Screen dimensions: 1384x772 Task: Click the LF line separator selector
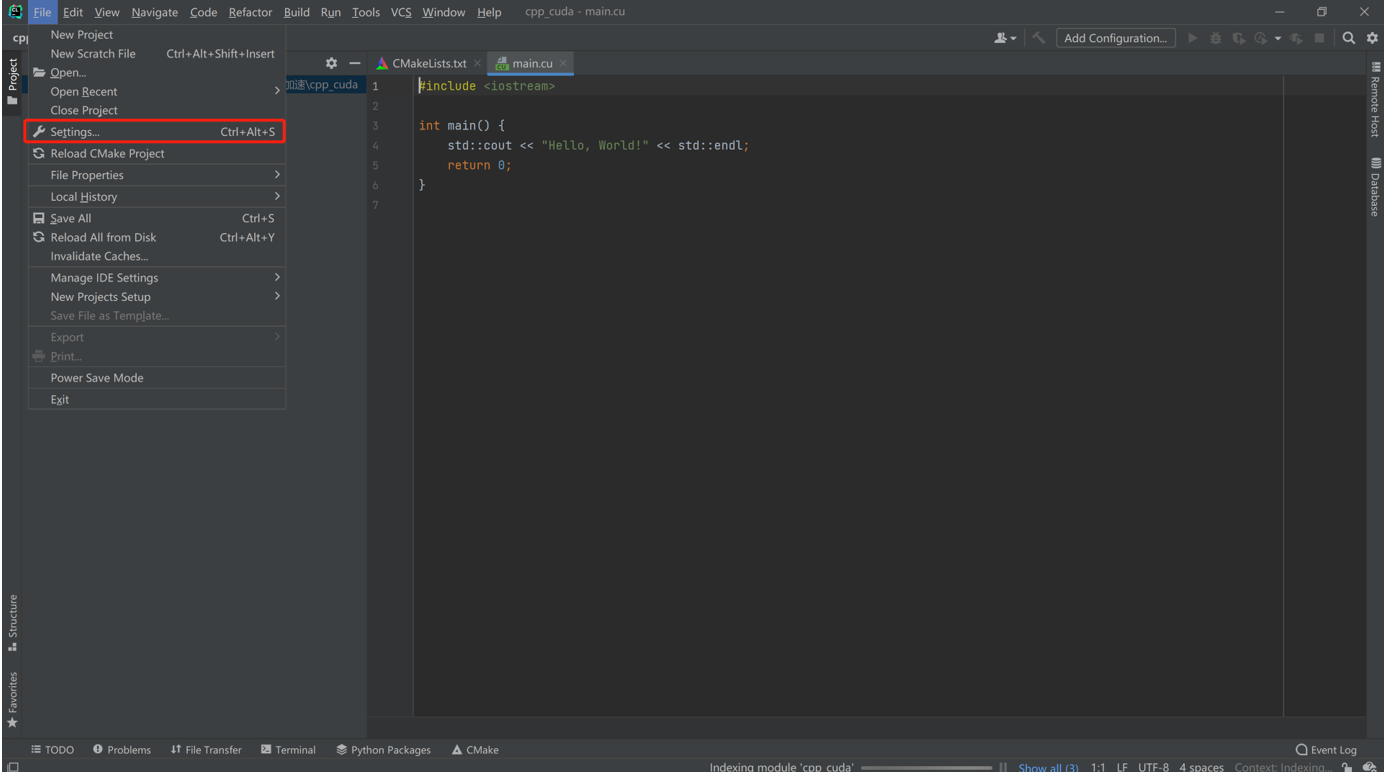click(x=1122, y=767)
